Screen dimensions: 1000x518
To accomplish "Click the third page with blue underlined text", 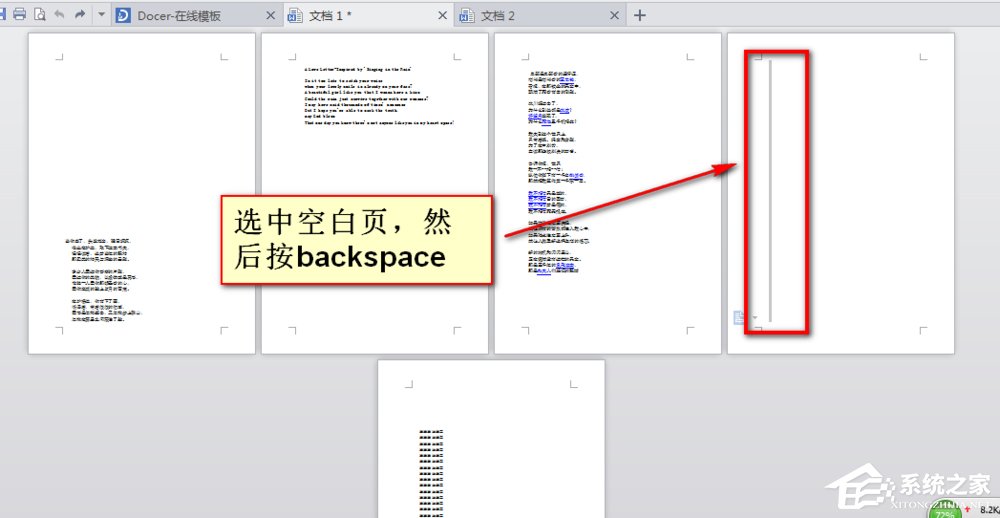I will 608,193.
